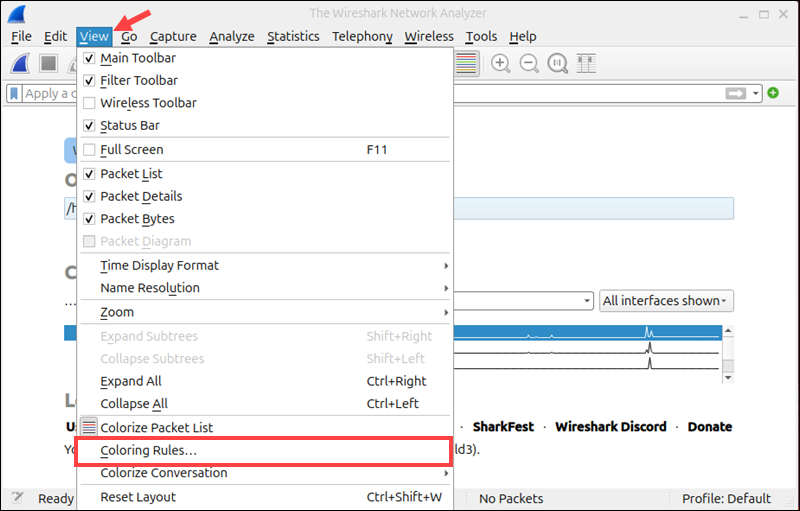The width and height of the screenshot is (800, 511).
Task: Click the apply filter arrow button
Action: (736, 93)
